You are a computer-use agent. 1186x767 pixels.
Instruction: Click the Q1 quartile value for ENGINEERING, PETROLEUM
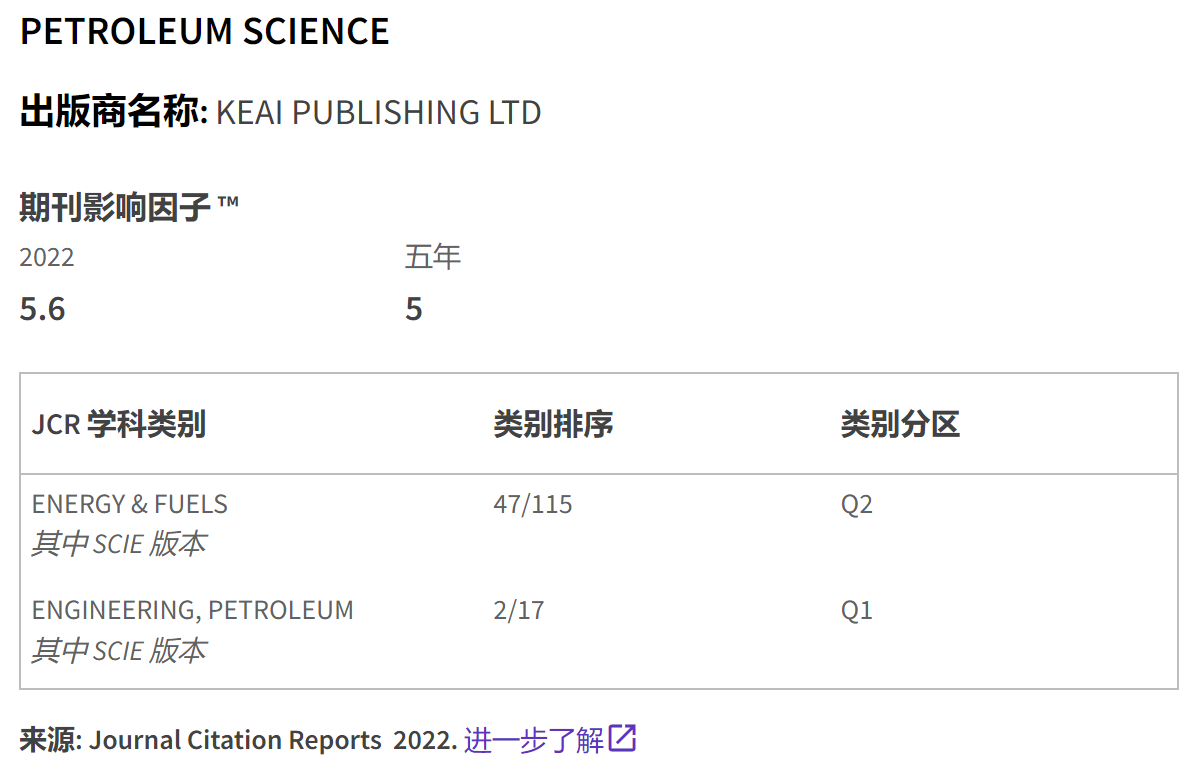click(x=856, y=610)
